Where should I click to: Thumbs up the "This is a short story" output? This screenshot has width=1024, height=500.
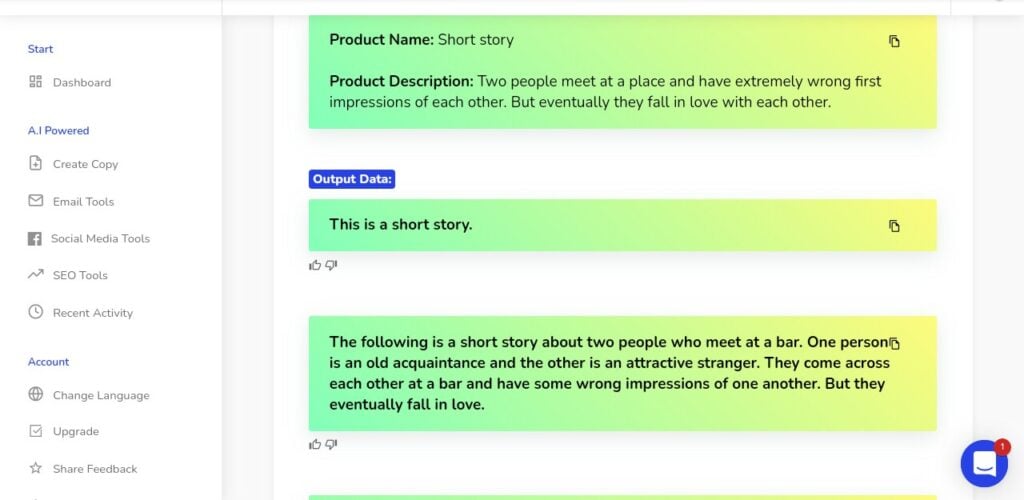[315, 265]
